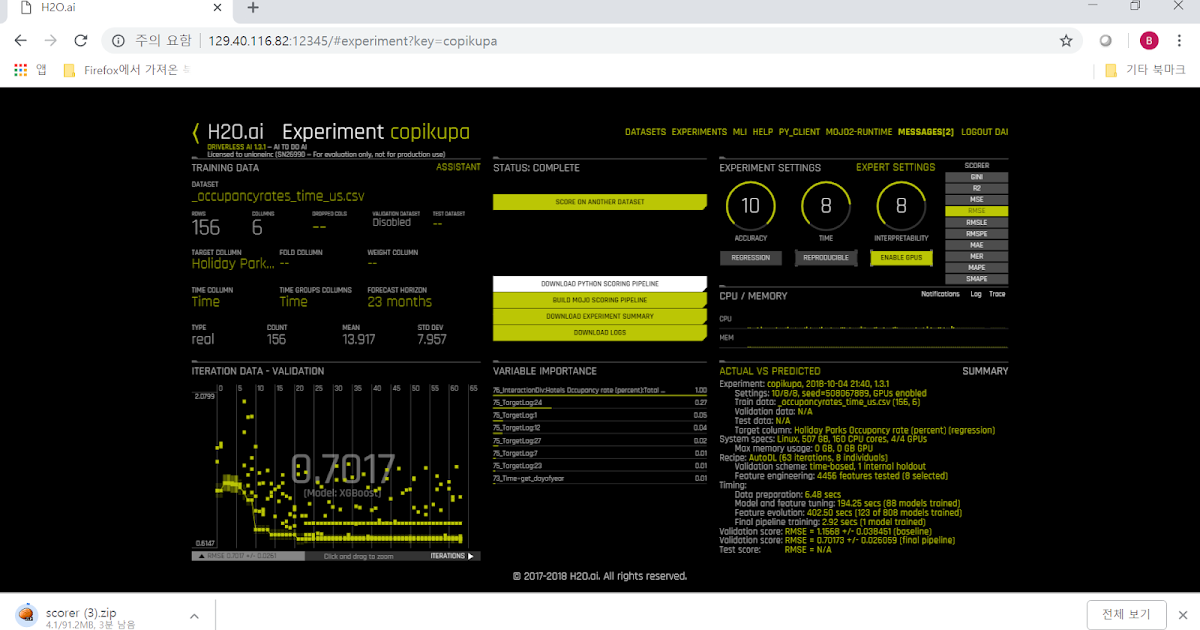1200x630 pixels.
Task: Click the 'Holiday Park...' target column value
Action: (232, 264)
